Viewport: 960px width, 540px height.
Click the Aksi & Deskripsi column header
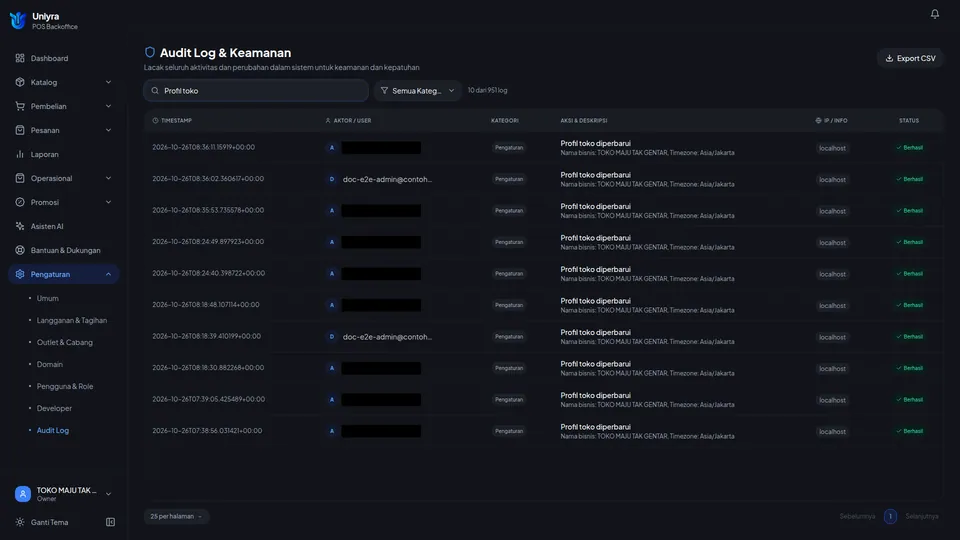[583, 121]
